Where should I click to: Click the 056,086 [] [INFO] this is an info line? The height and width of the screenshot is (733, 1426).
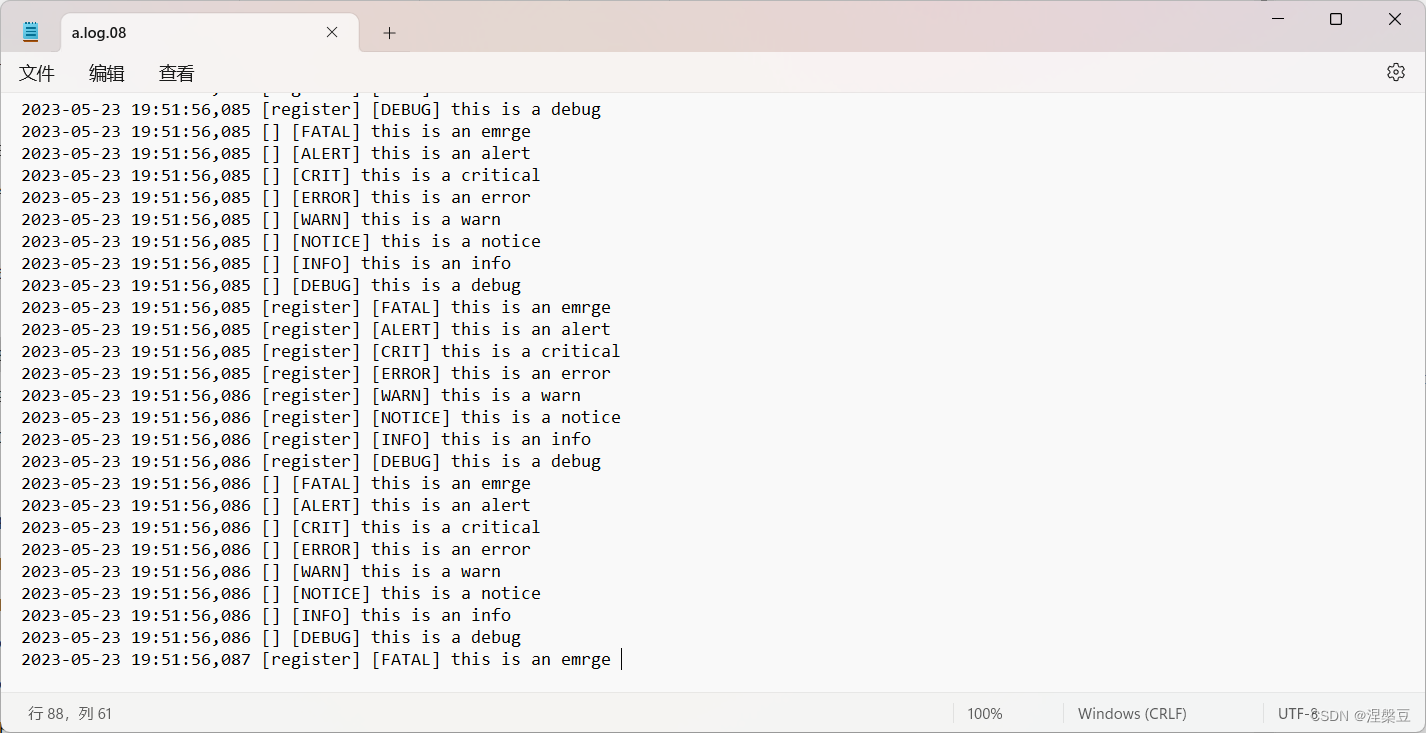266,615
